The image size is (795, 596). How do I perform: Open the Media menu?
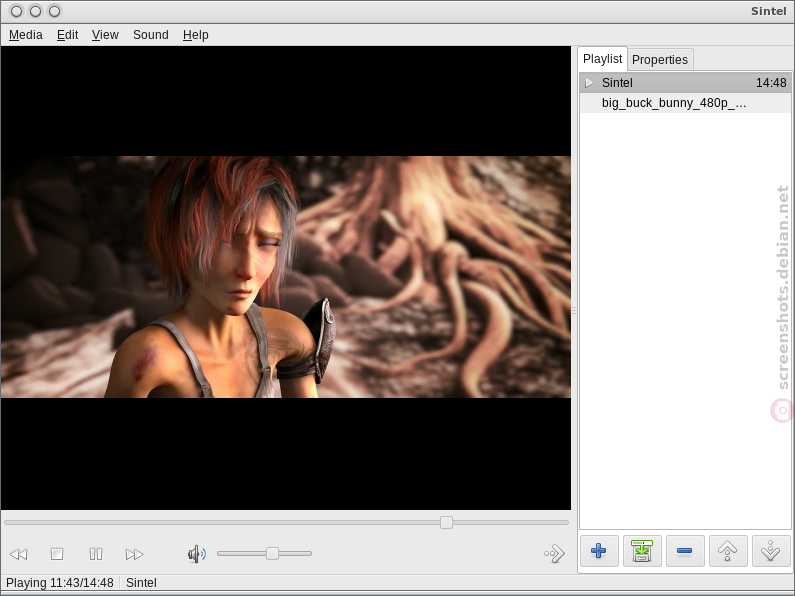26,34
